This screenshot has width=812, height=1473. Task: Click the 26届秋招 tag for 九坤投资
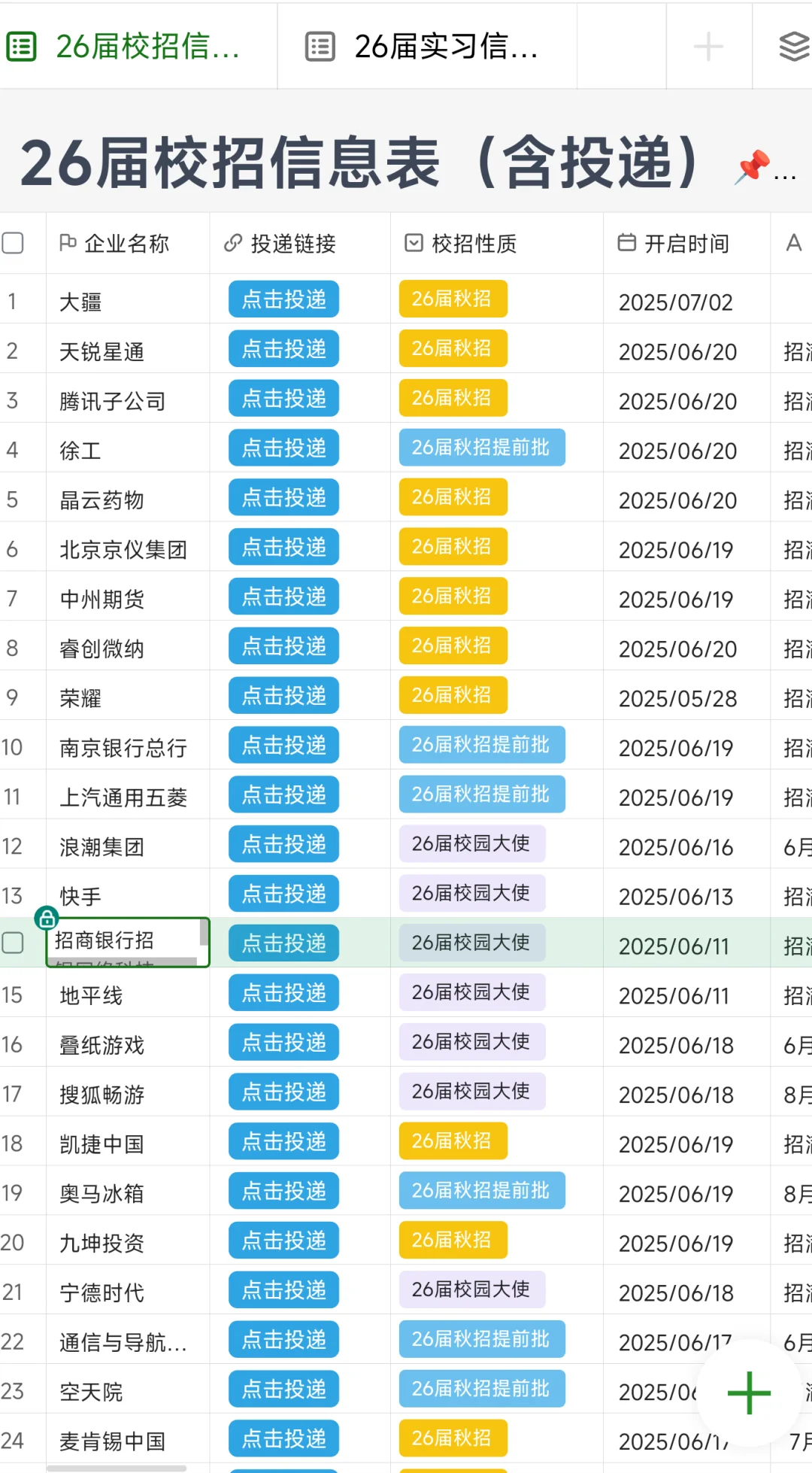point(453,1240)
